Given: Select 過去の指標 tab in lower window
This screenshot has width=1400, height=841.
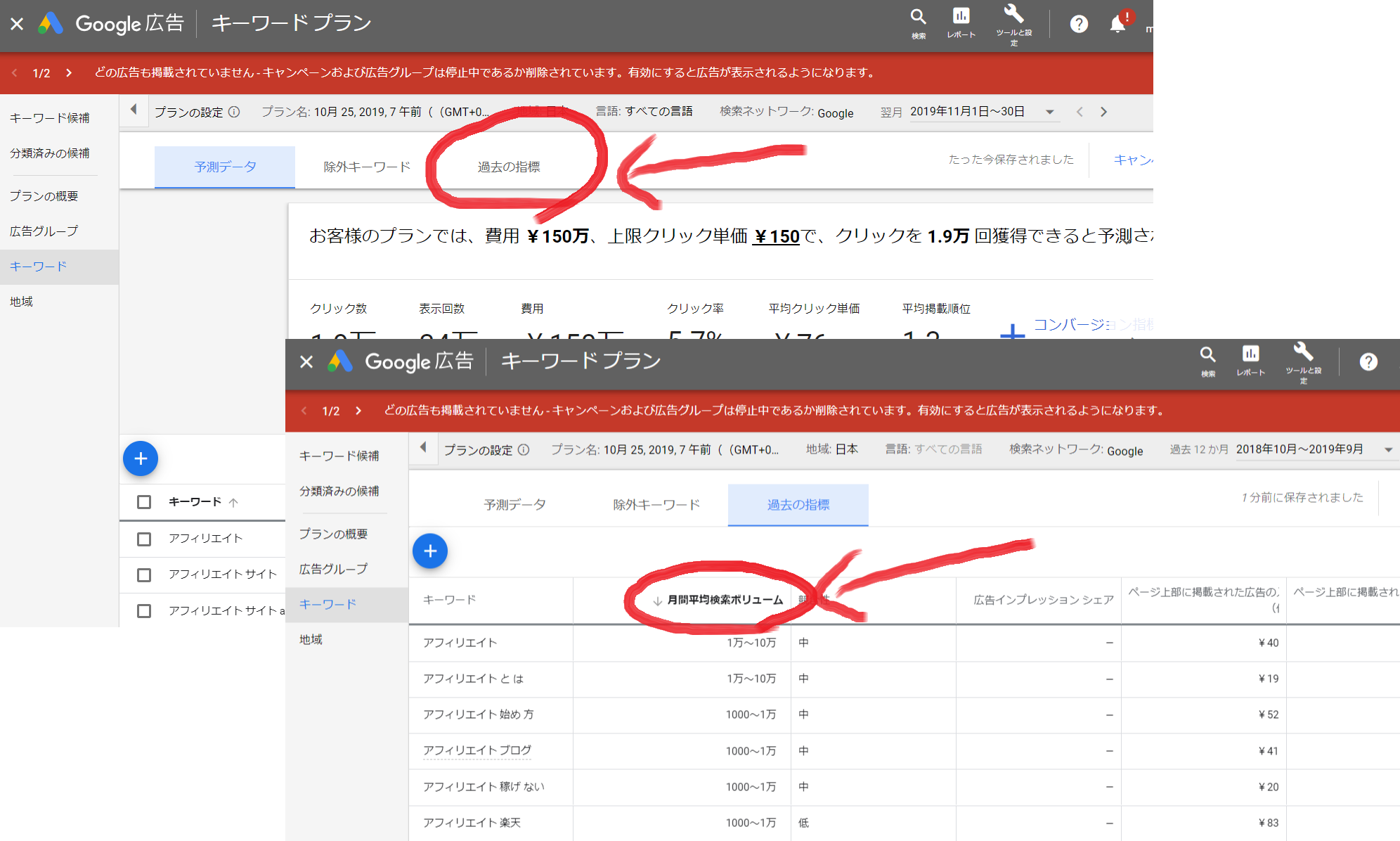Looking at the screenshot, I should pyautogui.click(x=798, y=505).
